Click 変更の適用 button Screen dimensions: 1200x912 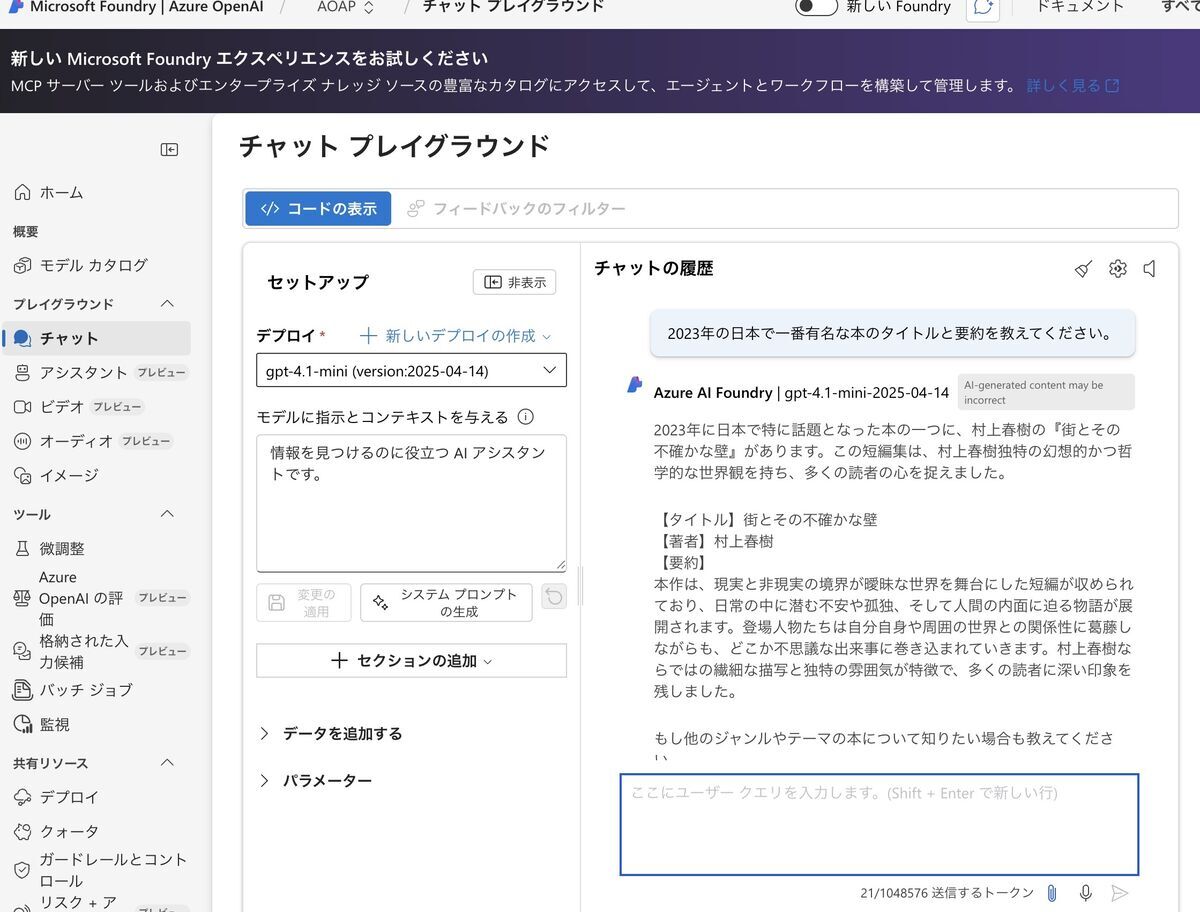click(x=304, y=602)
